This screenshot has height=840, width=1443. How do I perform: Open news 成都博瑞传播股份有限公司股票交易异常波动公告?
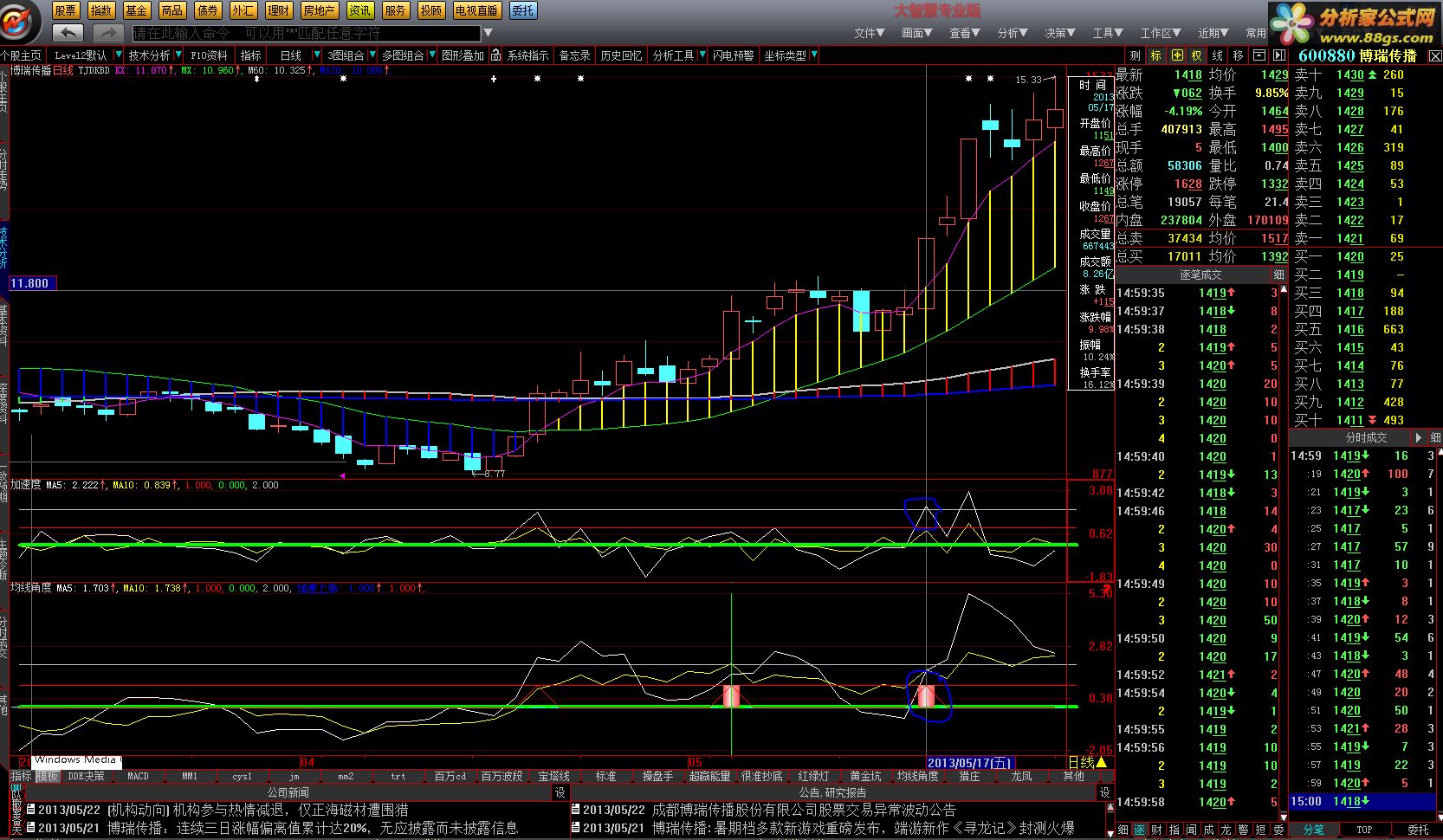(x=804, y=811)
